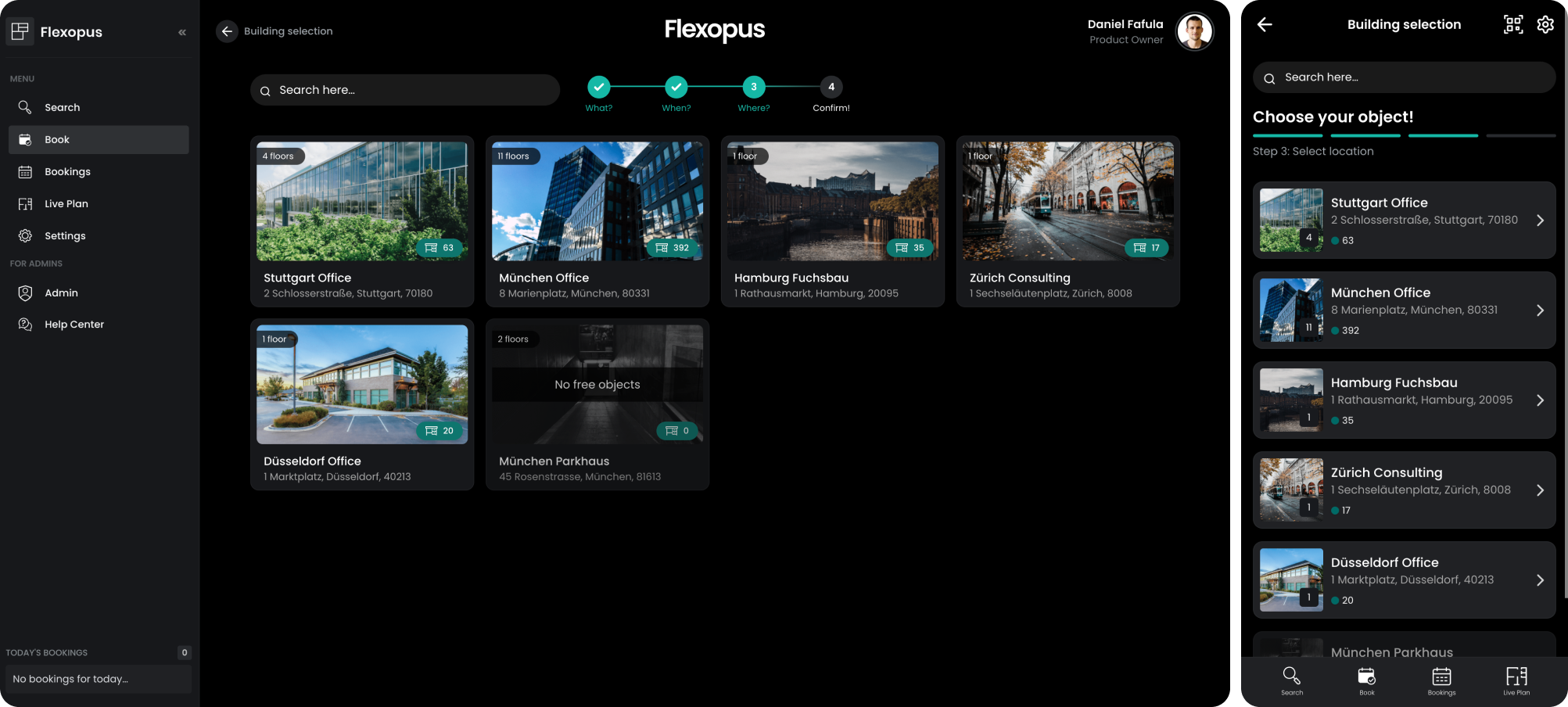The width and height of the screenshot is (1568, 707).
Task: Open settings gear in mobile panel header
Action: (x=1545, y=24)
